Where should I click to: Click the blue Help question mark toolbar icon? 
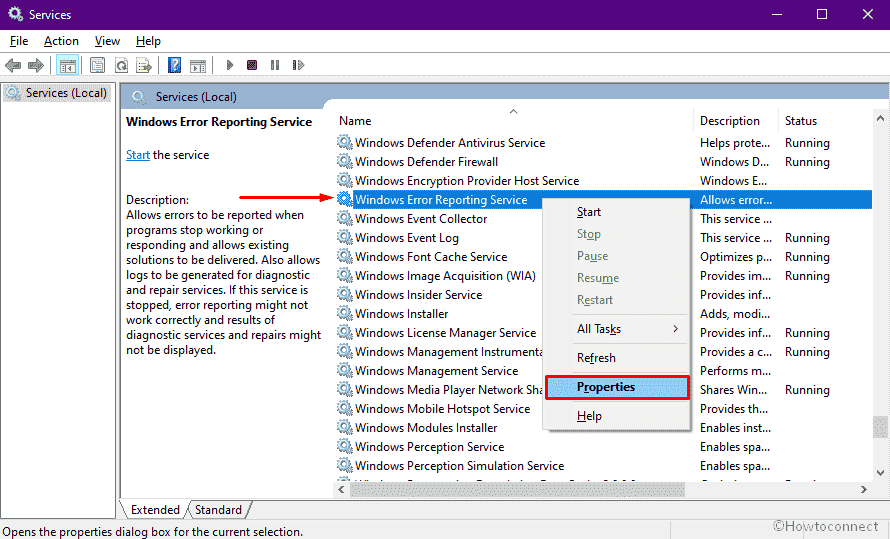click(x=174, y=66)
